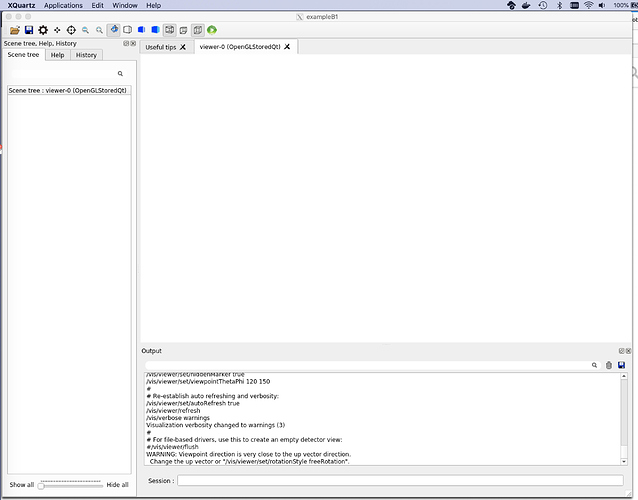Image resolution: width=638 pixels, height=500 pixels.
Task: Save output with blue floppy icon
Action: click(621, 365)
